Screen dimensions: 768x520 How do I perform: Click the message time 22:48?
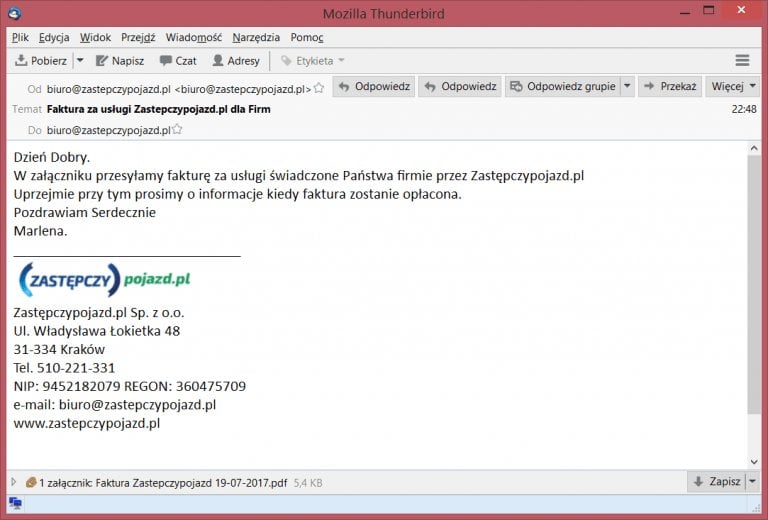point(744,109)
